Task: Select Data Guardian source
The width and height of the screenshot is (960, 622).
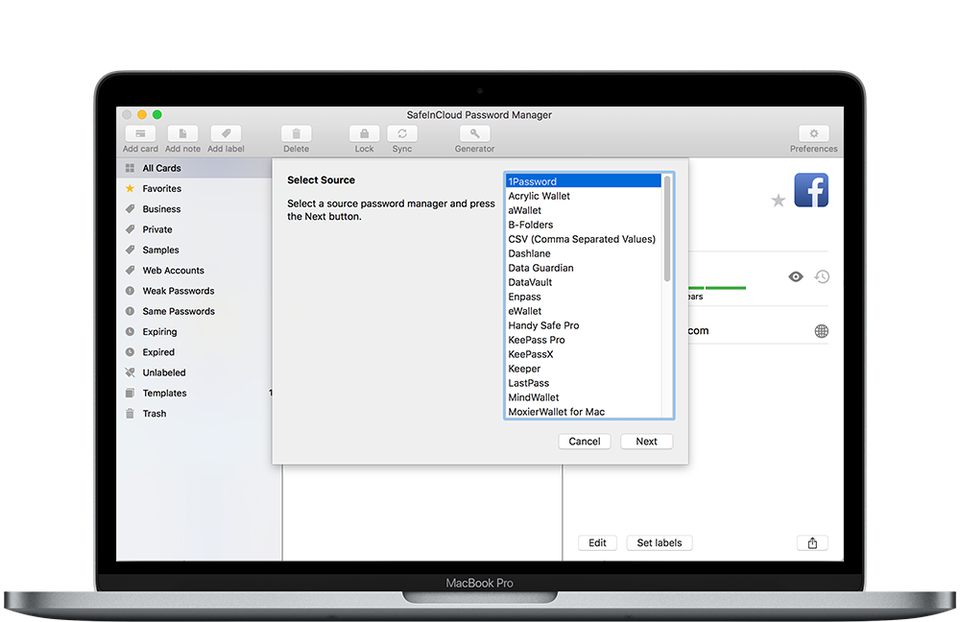Action: [583, 268]
